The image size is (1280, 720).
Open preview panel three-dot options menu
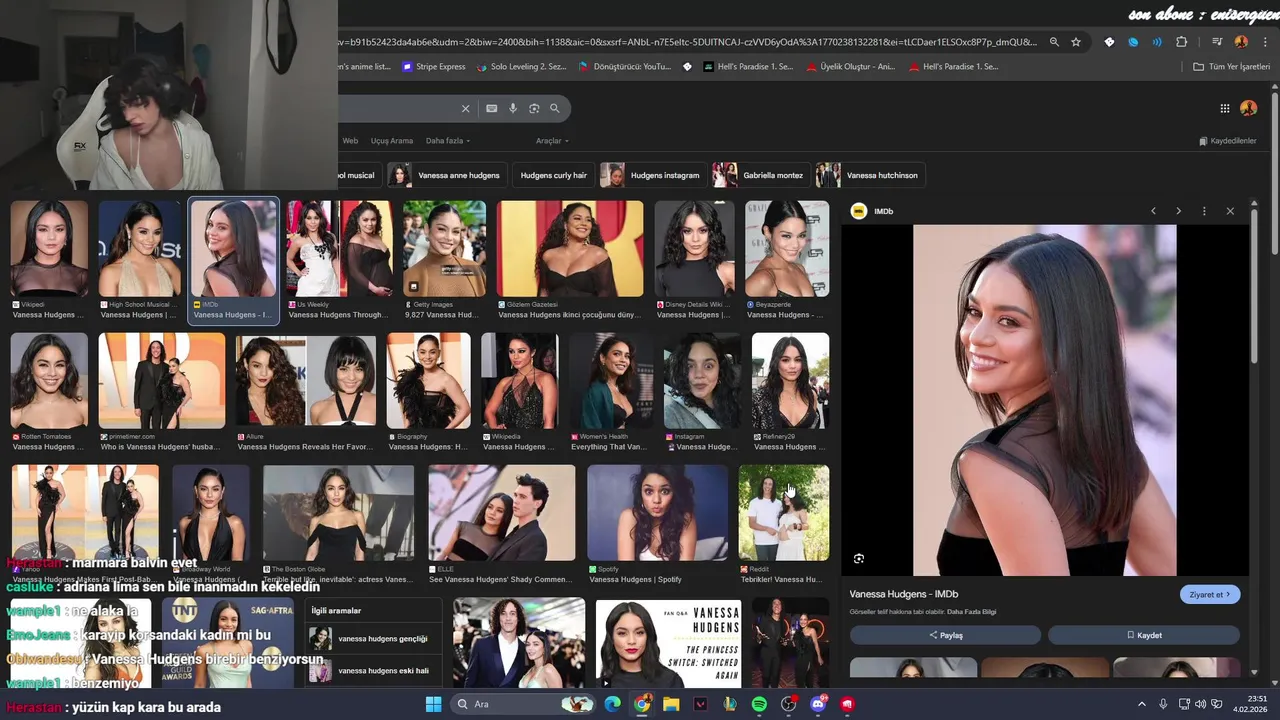(x=1204, y=211)
